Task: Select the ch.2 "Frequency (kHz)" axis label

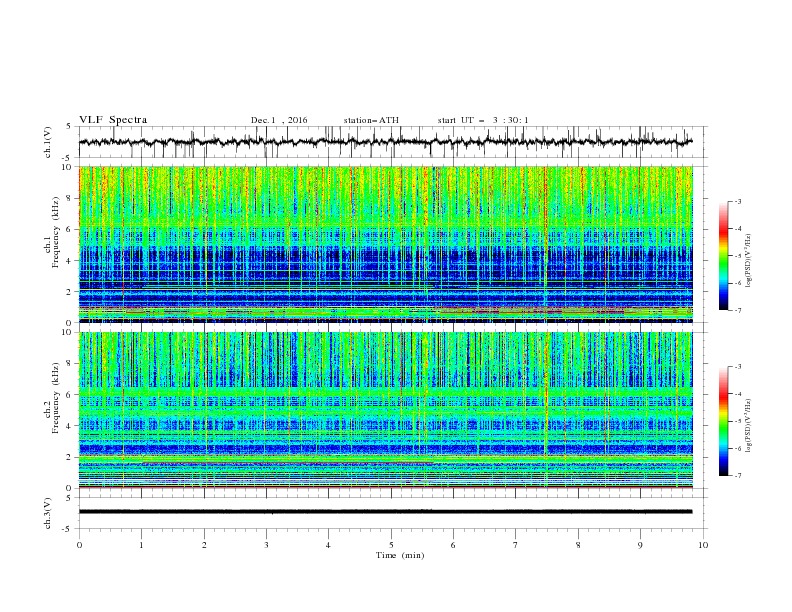Action: (x=55, y=398)
